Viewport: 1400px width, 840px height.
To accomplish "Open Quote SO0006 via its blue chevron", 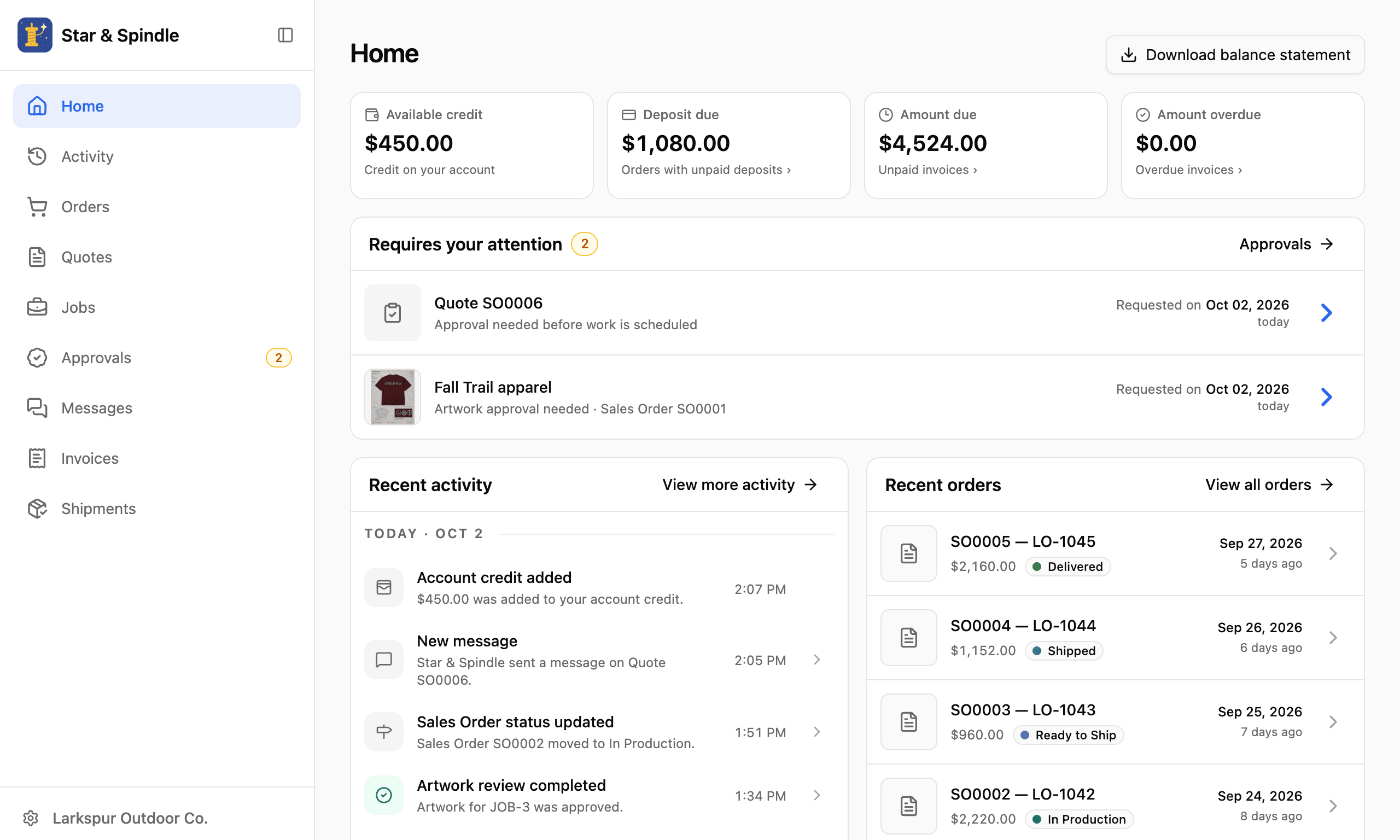I will point(1327,312).
